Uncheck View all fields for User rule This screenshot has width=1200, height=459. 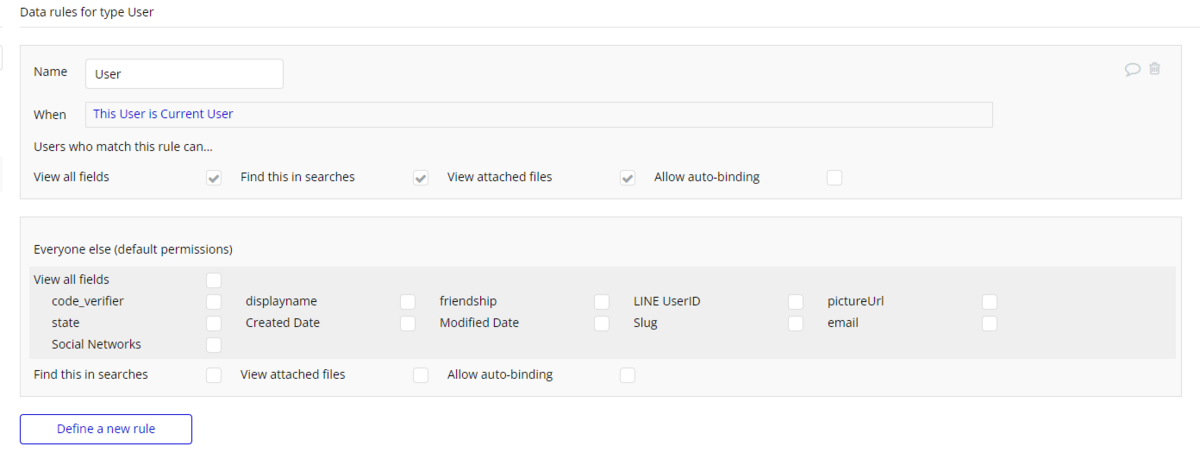pos(214,178)
